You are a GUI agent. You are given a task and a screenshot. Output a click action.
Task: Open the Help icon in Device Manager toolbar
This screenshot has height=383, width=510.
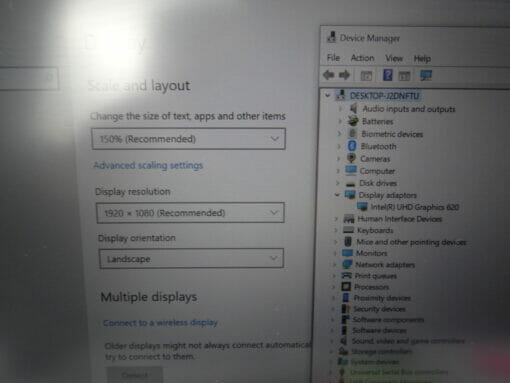[x=387, y=75]
